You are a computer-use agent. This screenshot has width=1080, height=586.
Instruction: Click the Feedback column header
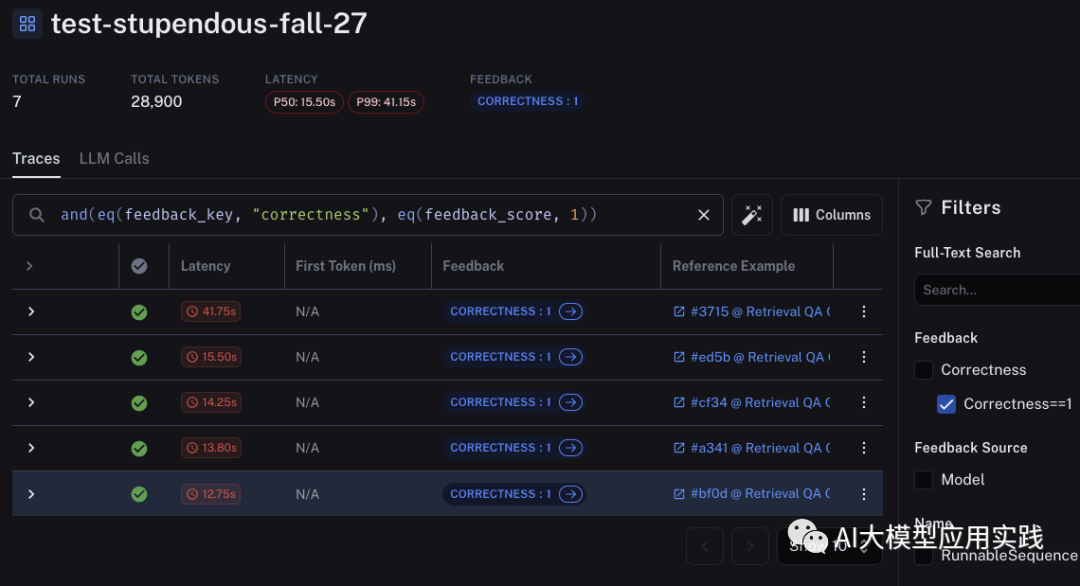(473, 266)
